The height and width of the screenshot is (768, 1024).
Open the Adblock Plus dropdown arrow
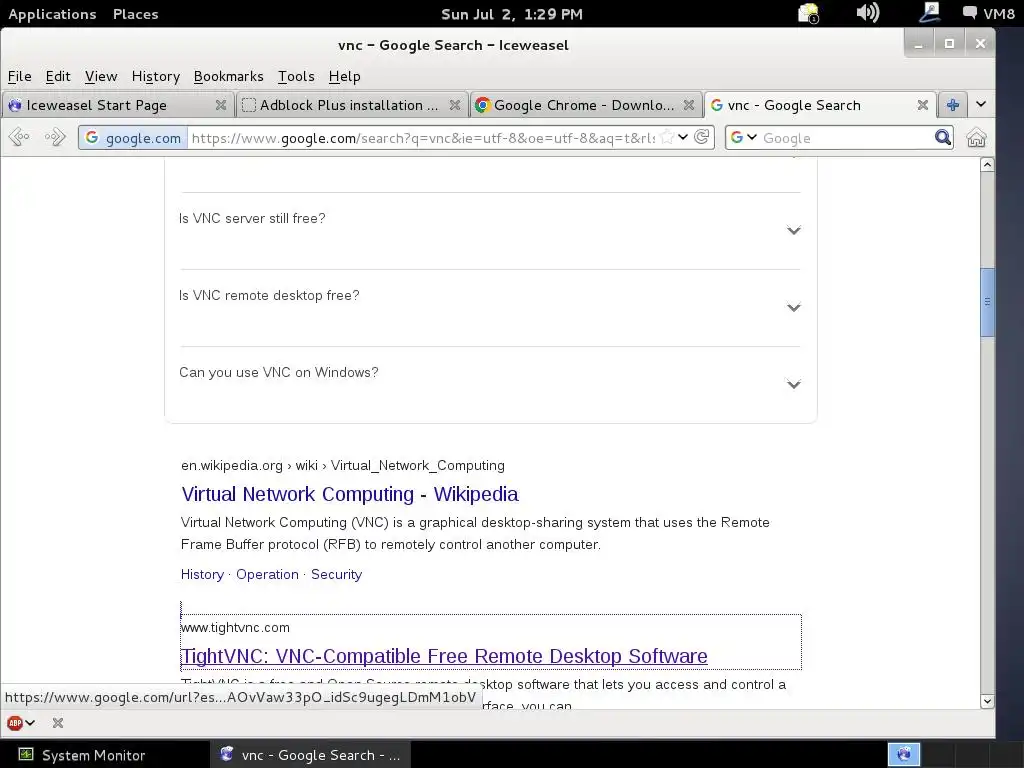click(x=30, y=723)
